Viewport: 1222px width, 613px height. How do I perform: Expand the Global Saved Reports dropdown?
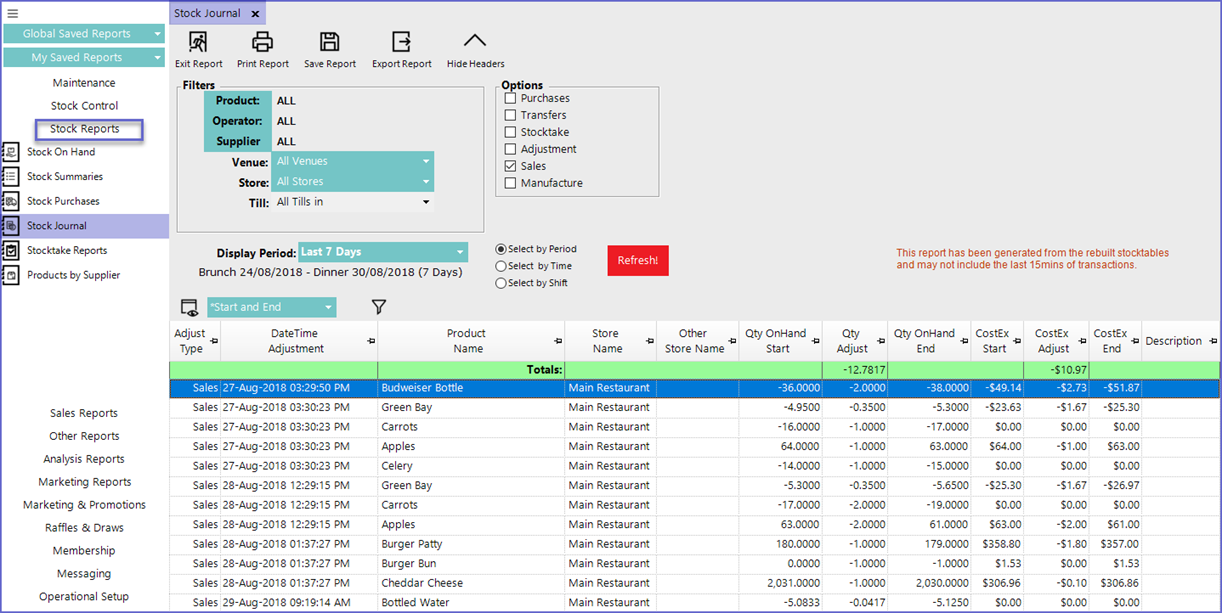click(x=84, y=34)
